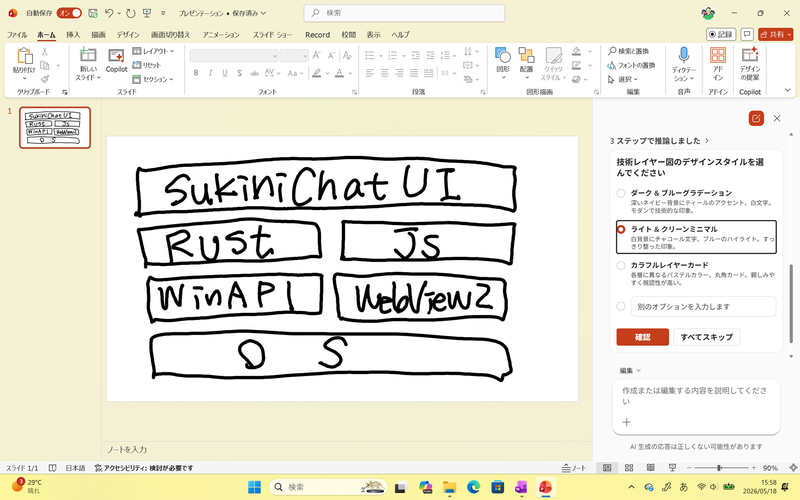Open the Shapes gallery icon

tap(503, 55)
